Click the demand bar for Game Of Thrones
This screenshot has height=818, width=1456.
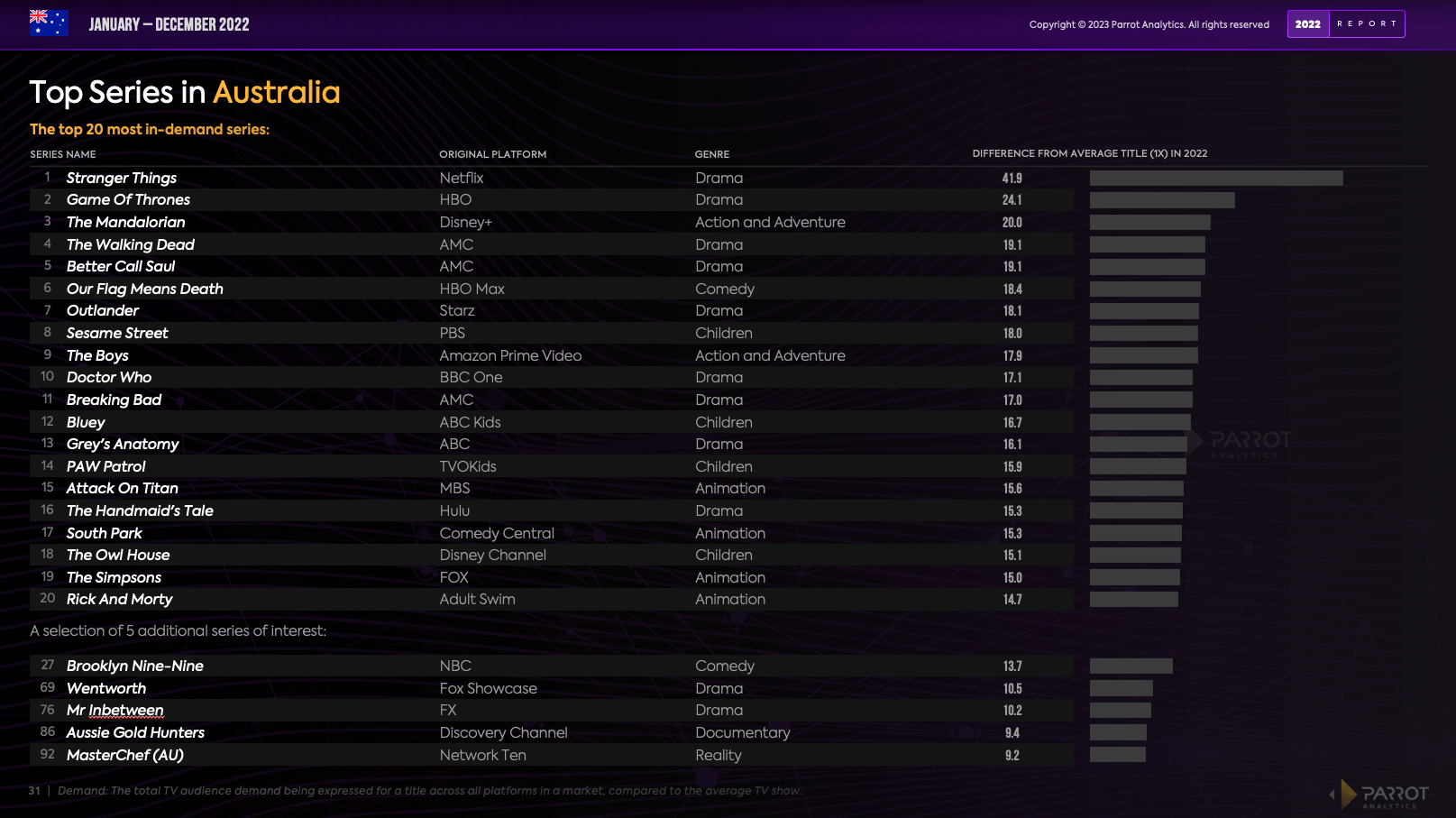pos(1161,200)
